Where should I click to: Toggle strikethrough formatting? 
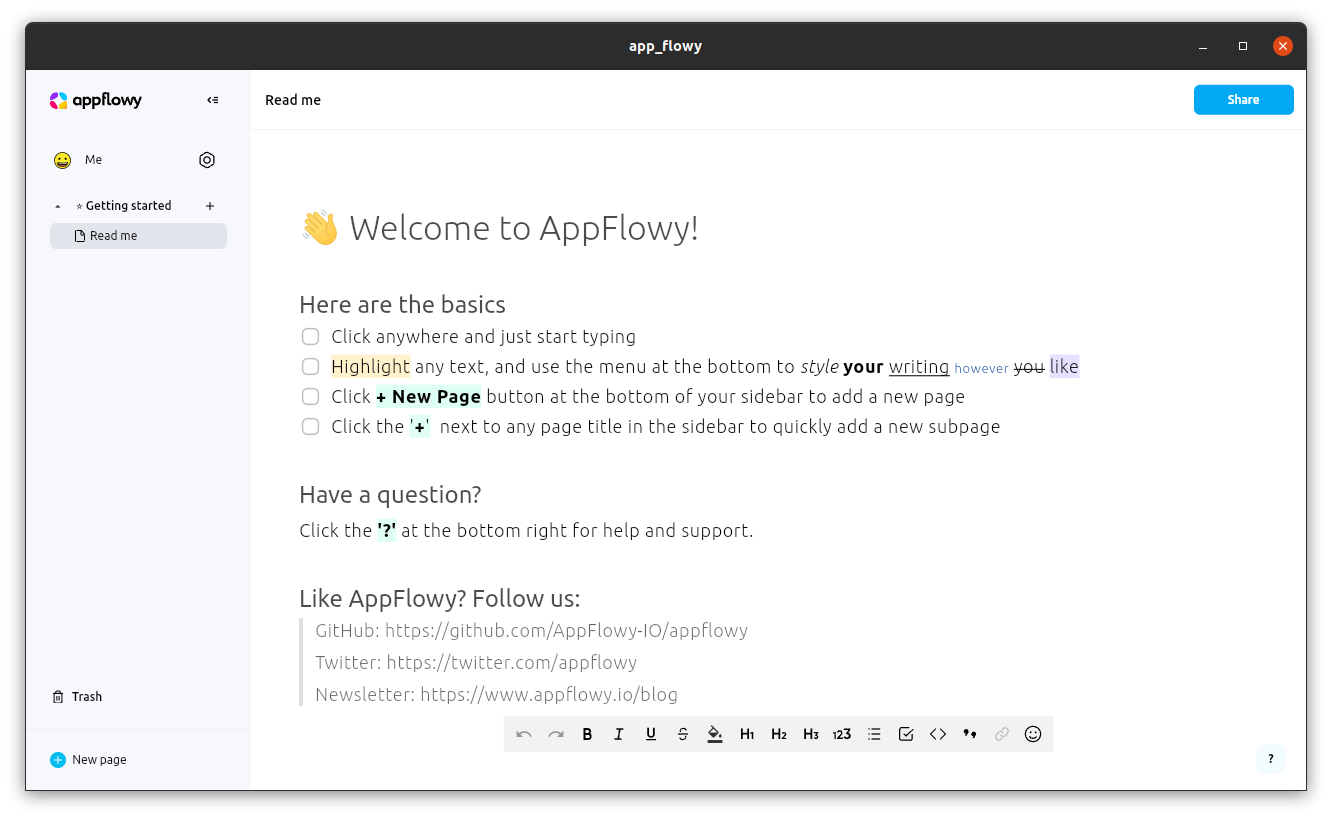point(682,733)
